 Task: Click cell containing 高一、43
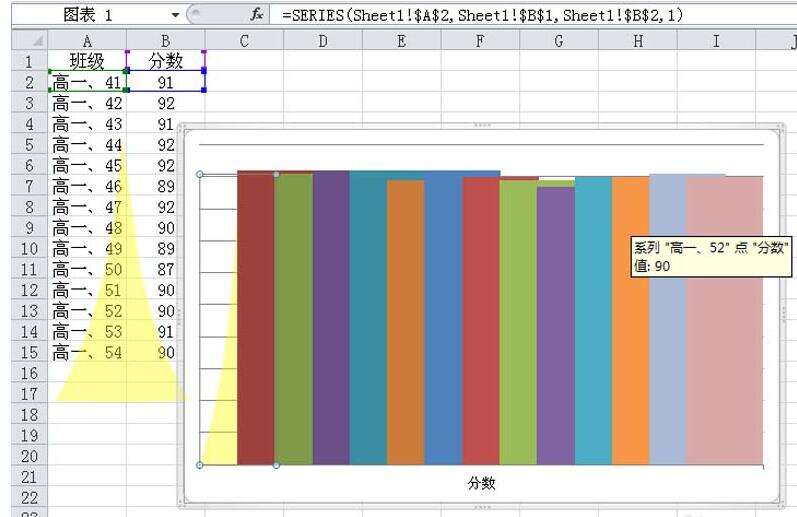pos(87,124)
